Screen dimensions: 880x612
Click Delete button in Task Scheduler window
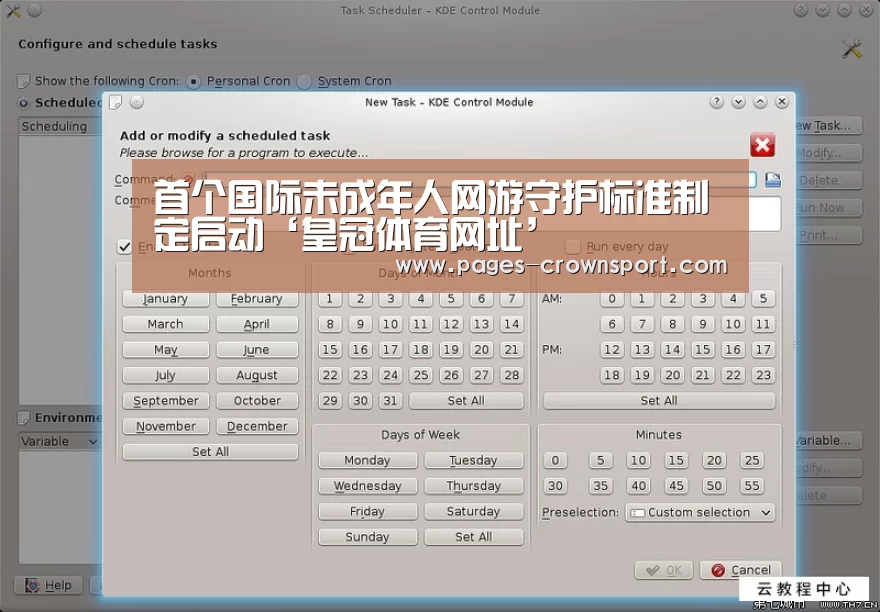[x=826, y=180]
